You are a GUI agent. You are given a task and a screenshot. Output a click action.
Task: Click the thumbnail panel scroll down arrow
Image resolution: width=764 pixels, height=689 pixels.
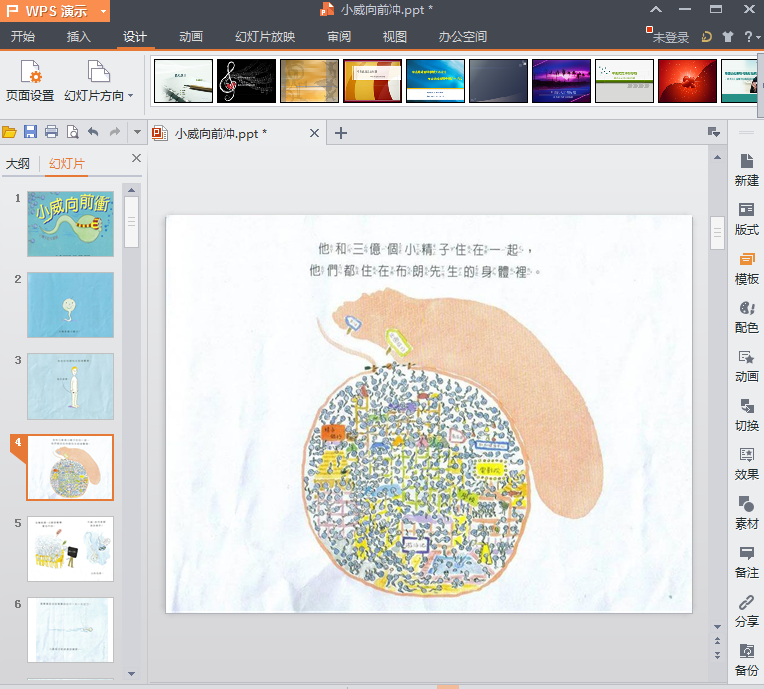pos(132,674)
